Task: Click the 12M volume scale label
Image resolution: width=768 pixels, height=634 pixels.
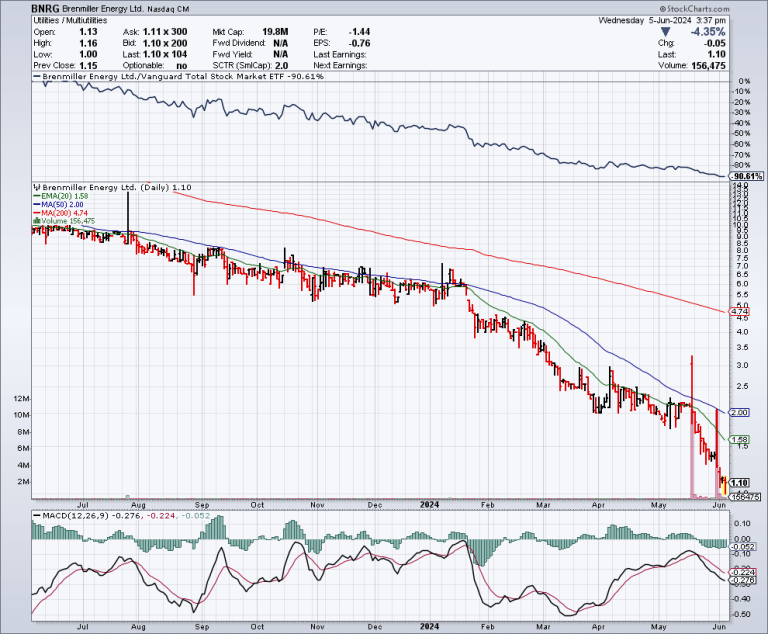Action: [x=22, y=398]
